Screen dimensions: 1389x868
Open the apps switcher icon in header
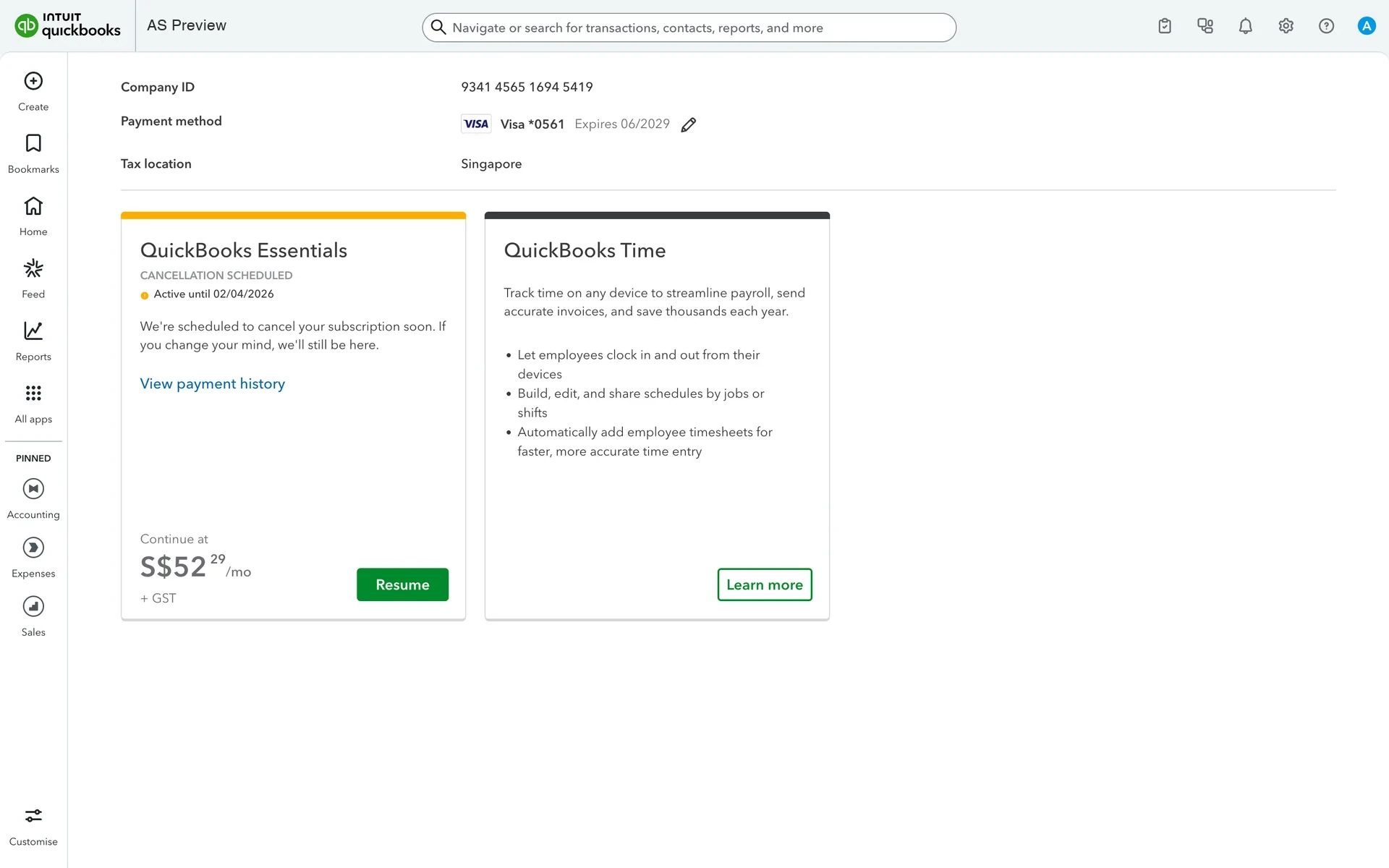(1205, 26)
